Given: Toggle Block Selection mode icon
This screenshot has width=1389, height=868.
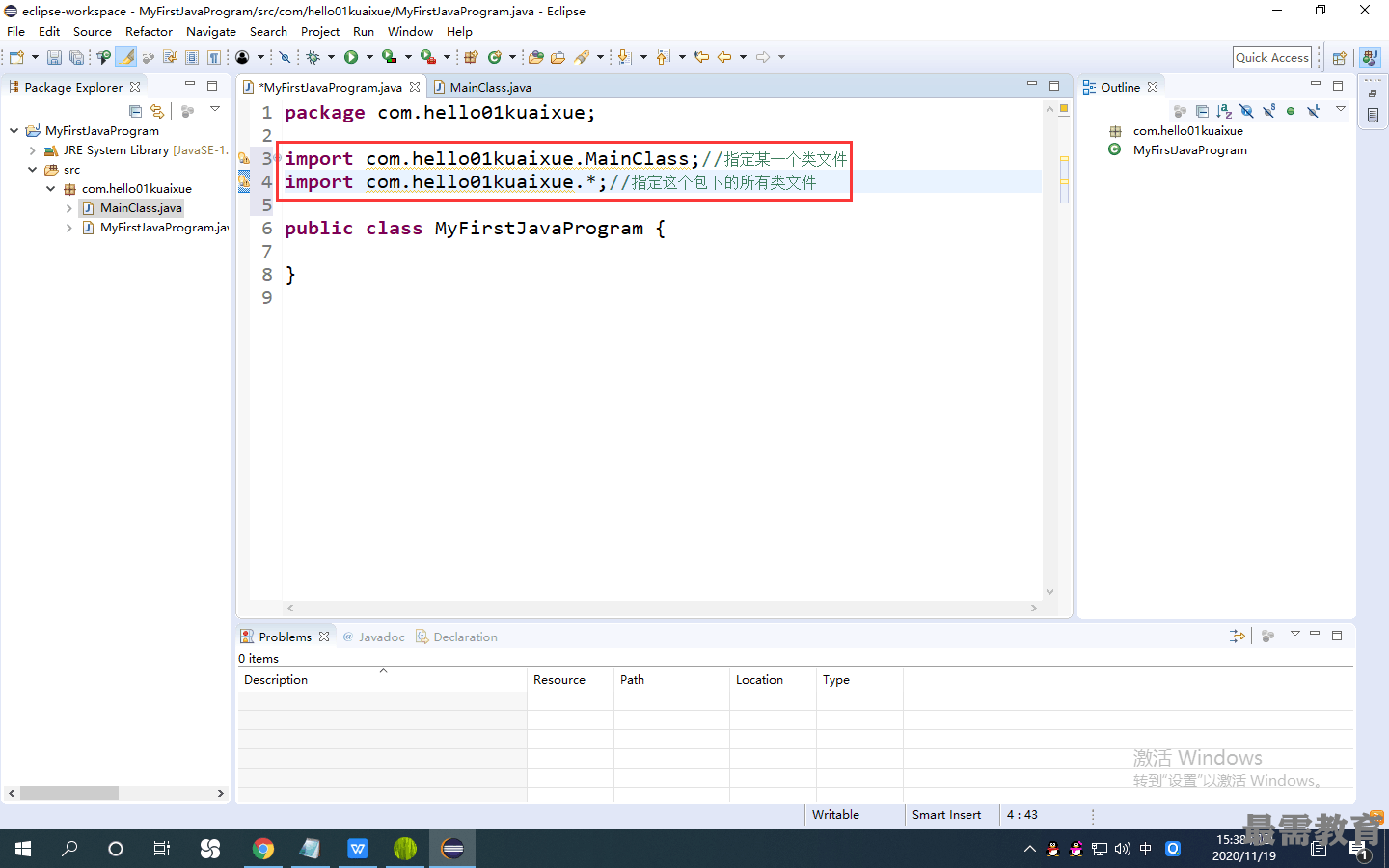Looking at the screenshot, I should point(192,57).
